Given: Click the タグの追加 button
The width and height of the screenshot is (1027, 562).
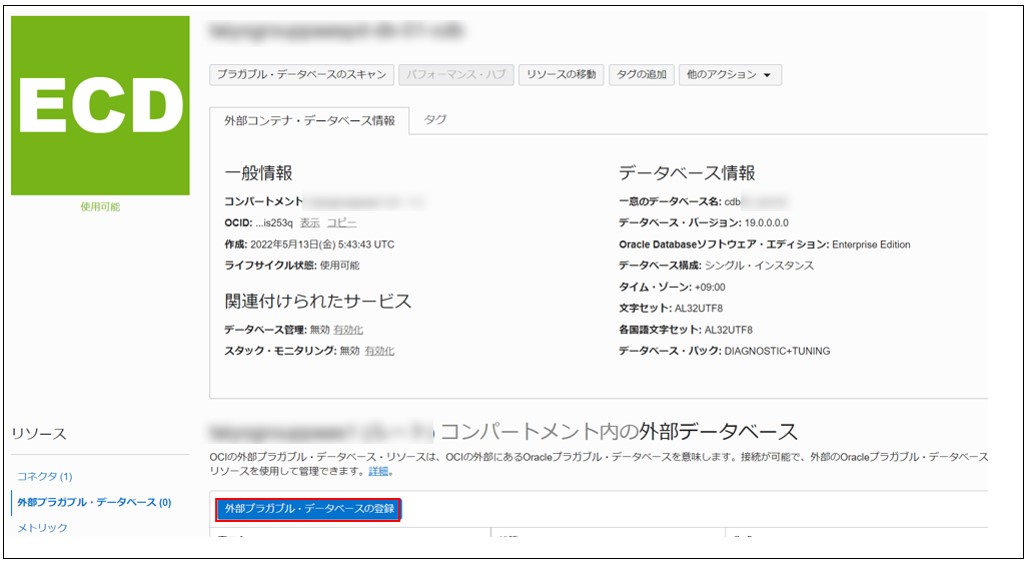Looking at the screenshot, I should (641, 75).
